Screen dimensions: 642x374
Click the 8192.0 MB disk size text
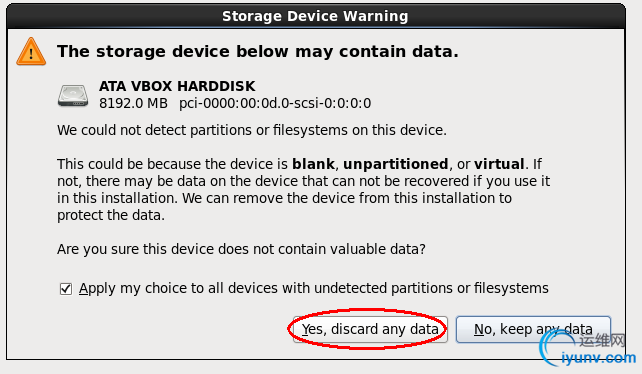click(133, 103)
